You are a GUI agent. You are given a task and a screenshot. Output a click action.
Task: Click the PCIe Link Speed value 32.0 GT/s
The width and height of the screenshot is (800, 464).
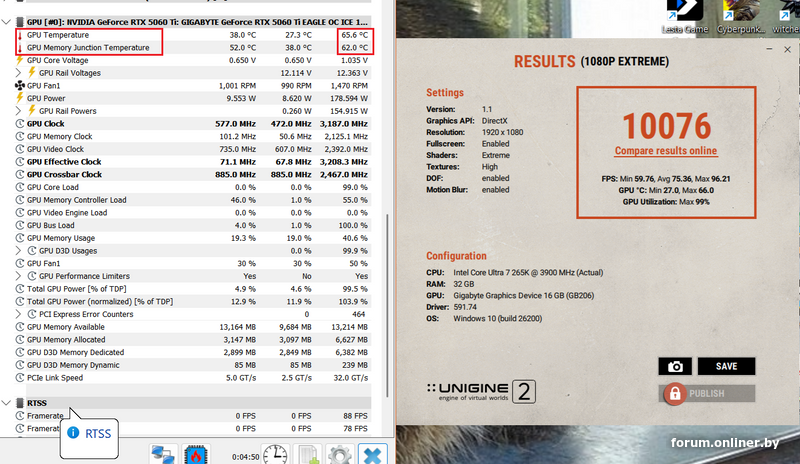point(349,378)
